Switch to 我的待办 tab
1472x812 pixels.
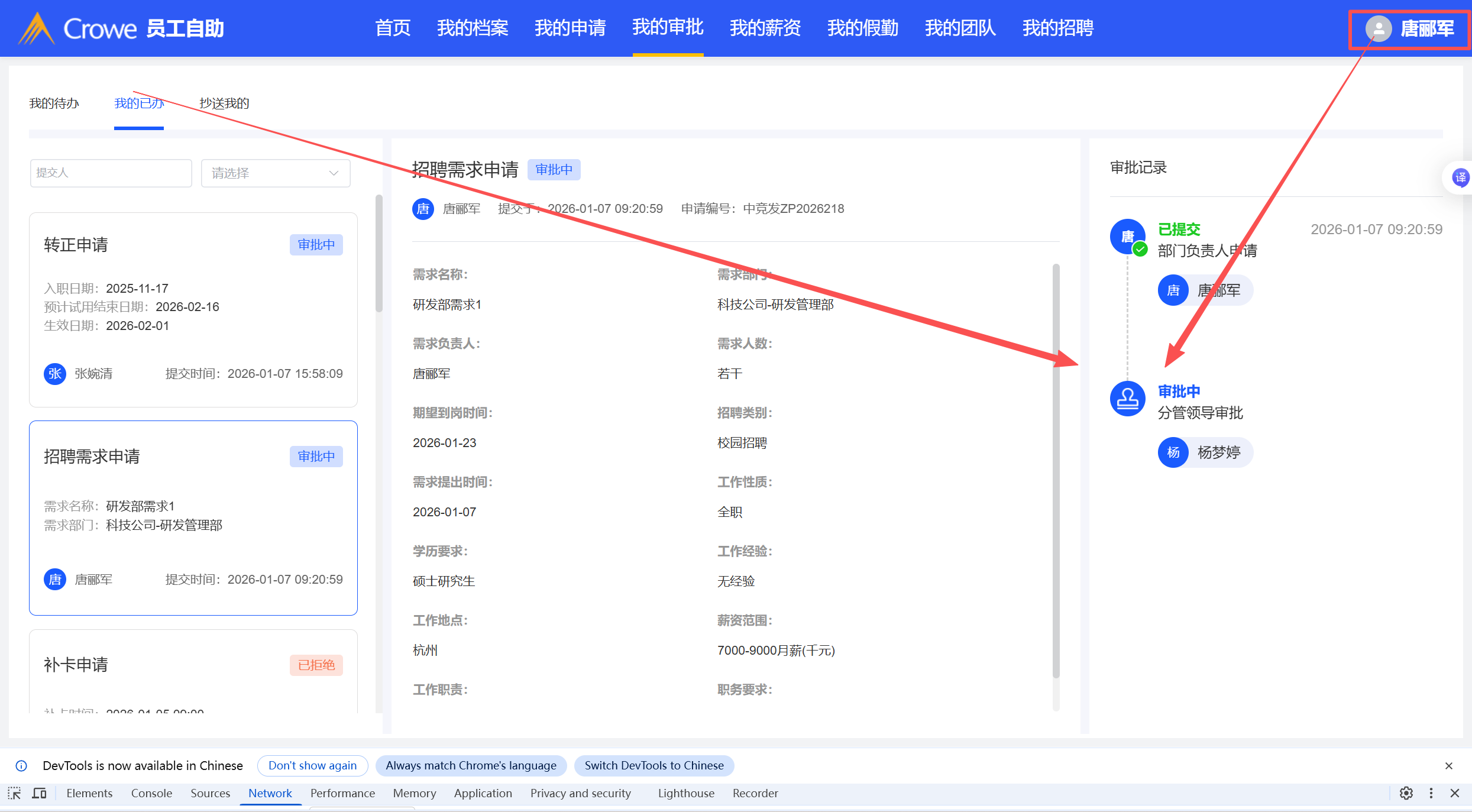(x=54, y=103)
